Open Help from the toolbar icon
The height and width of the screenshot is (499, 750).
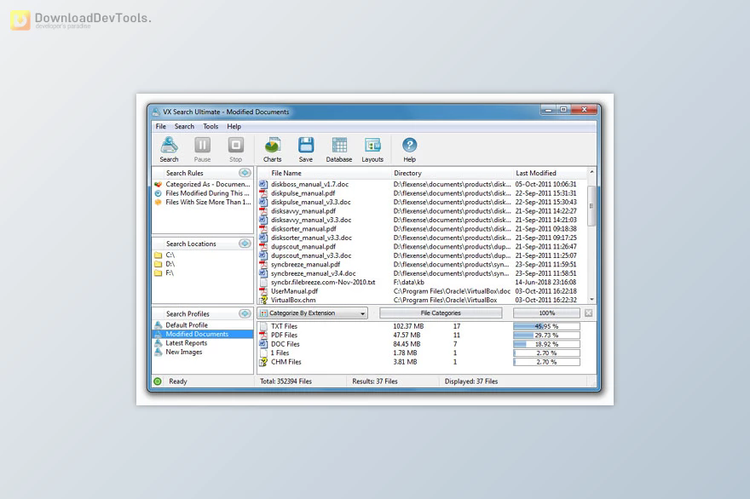tap(409, 149)
